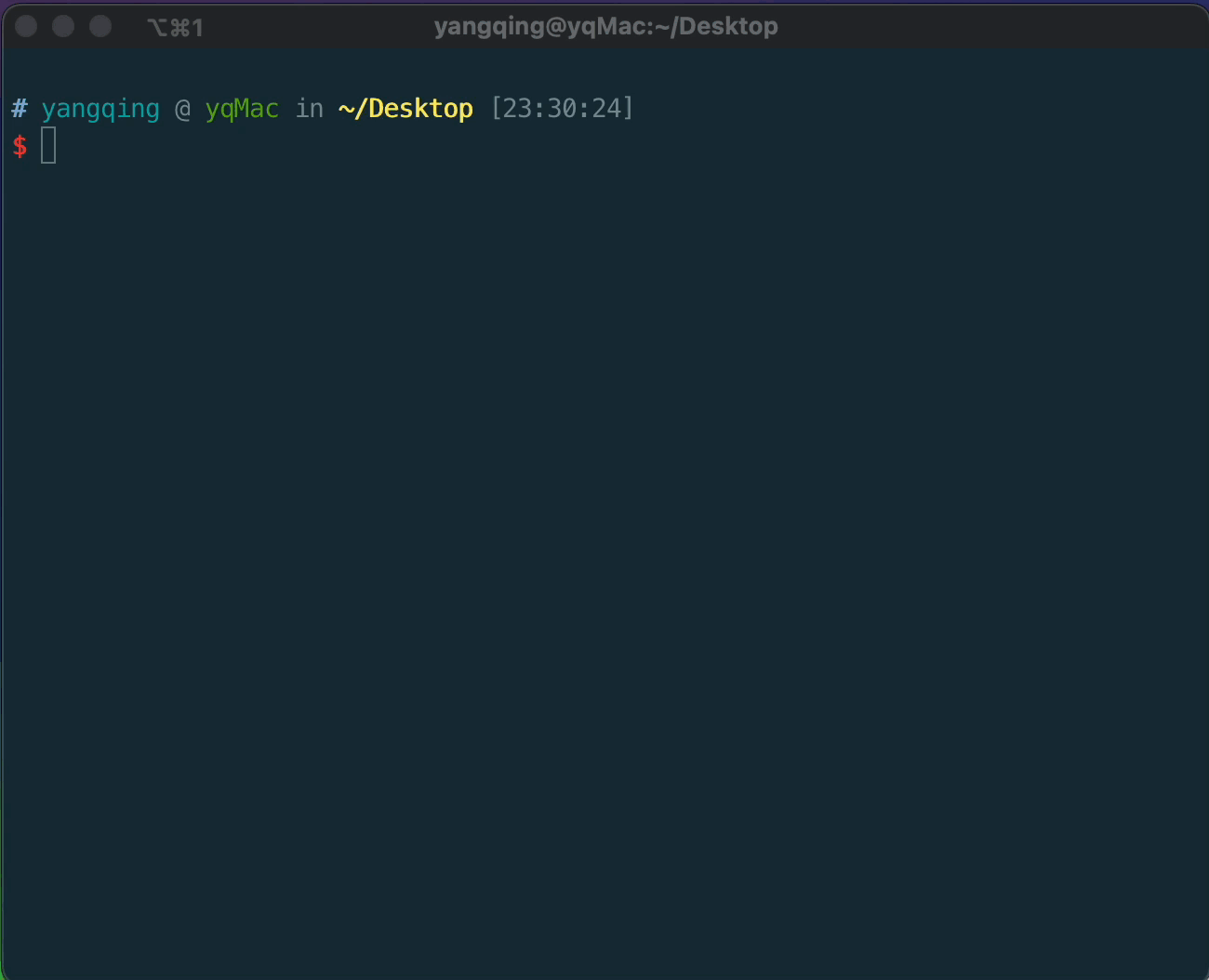Click the minimize button in title bar
The height and width of the screenshot is (980, 1209).
click(x=63, y=26)
